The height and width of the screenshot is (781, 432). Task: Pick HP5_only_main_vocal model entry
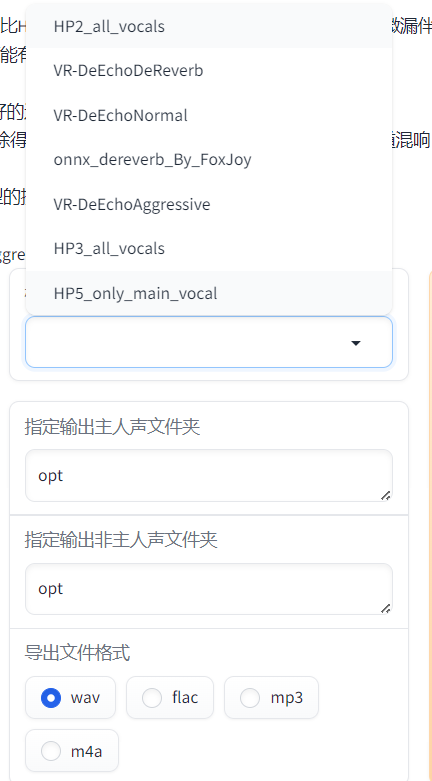209,293
